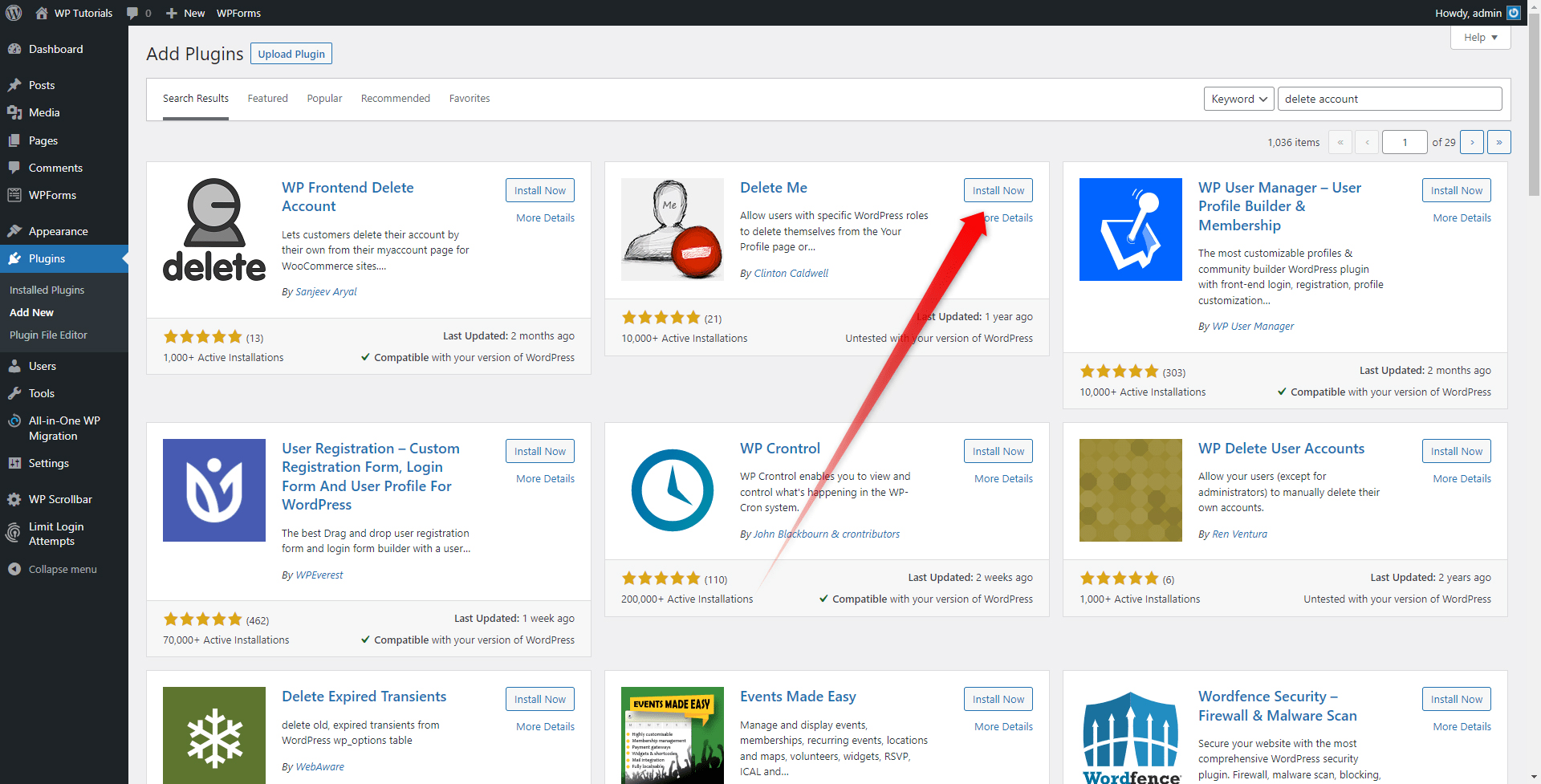Click User Registration plugin thumbnail

tap(214, 490)
